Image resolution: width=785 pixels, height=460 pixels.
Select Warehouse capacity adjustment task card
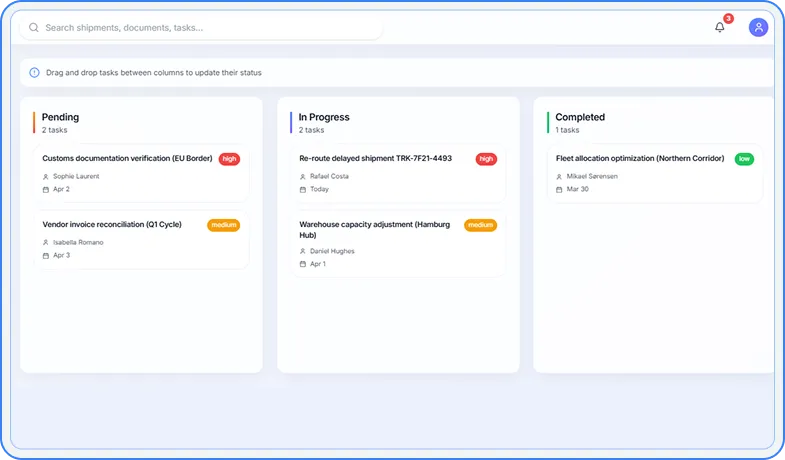[375, 230]
